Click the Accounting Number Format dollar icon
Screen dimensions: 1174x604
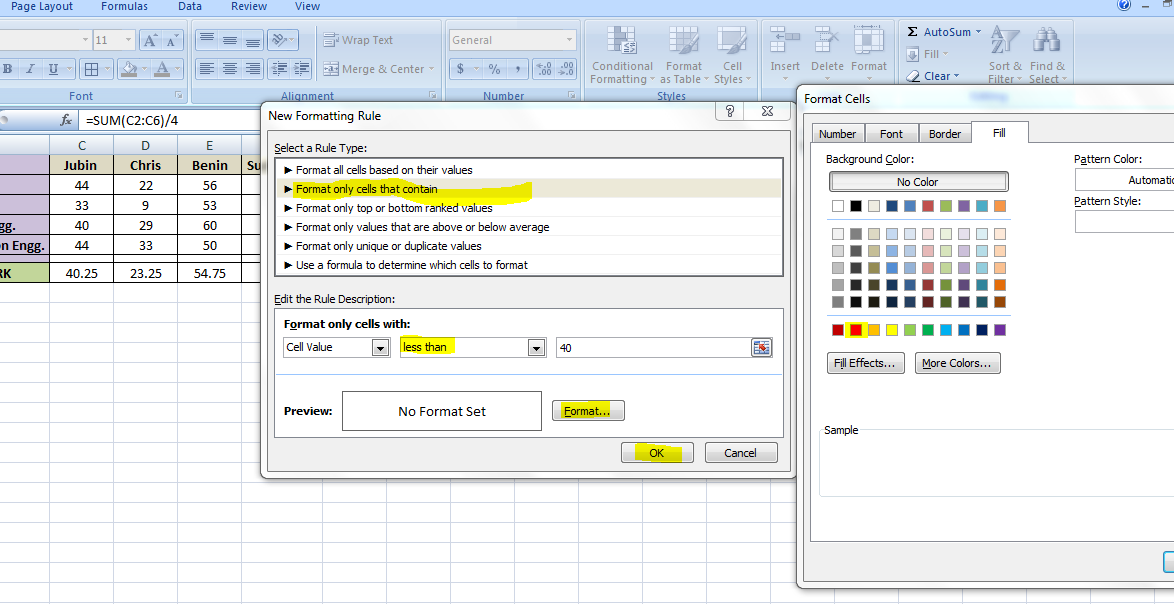tap(460, 69)
